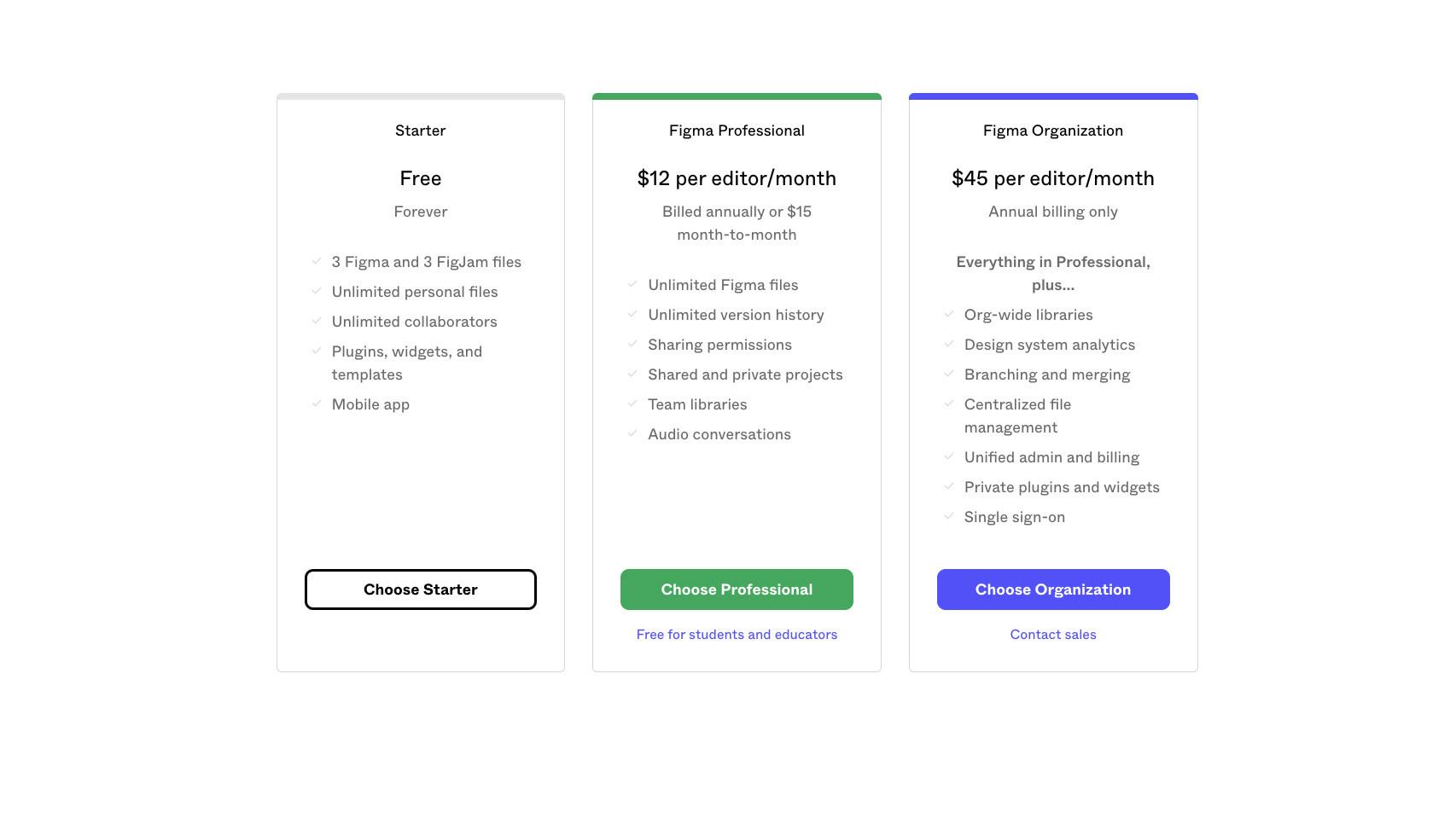This screenshot has width=1456, height=819.
Task: Click checkmark next to Org-wide libraries
Action: [948, 314]
